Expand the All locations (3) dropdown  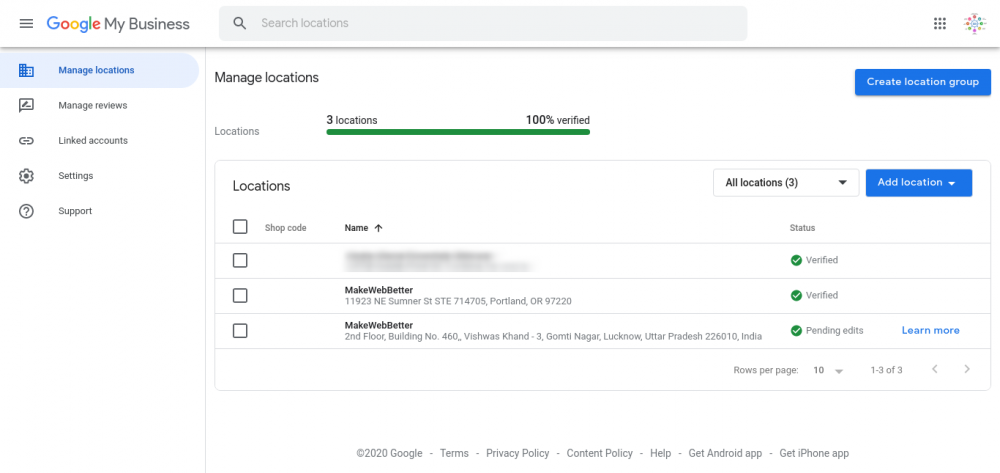(x=785, y=183)
